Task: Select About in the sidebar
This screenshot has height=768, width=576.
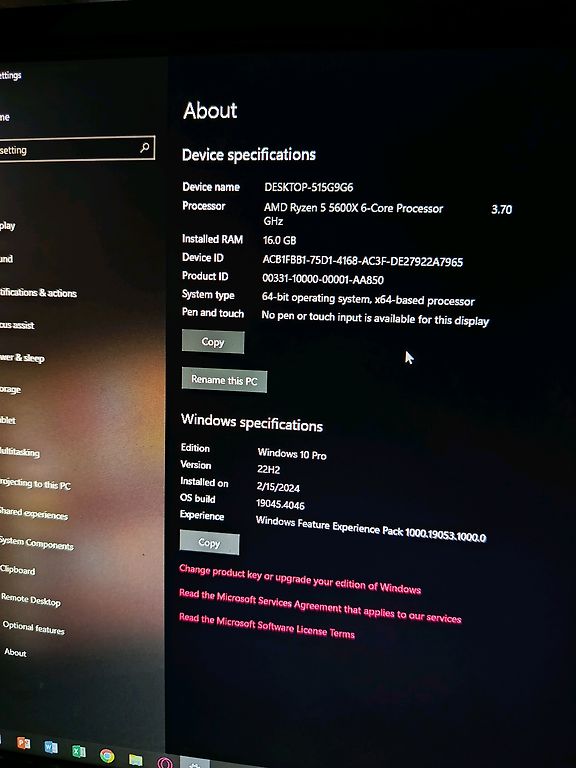Action: [x=15, y=652]
